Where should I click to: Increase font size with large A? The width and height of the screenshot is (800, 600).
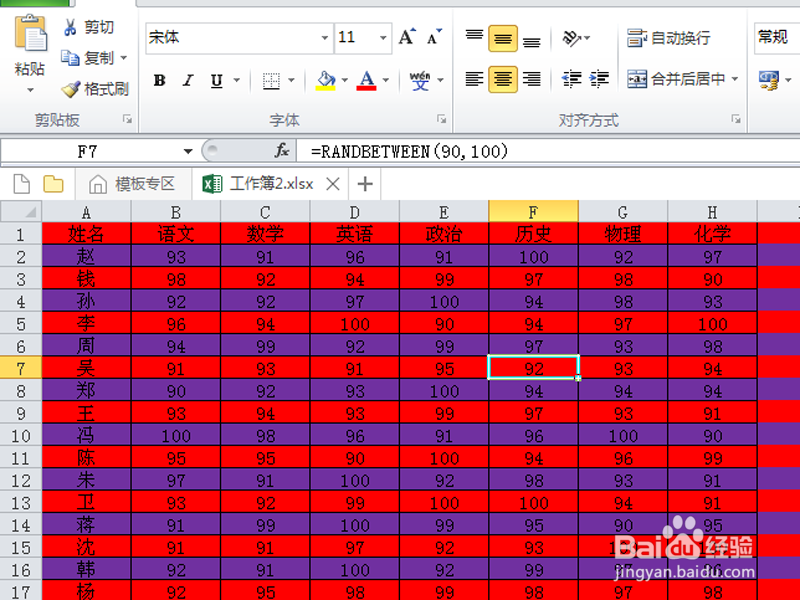point(407,37)
